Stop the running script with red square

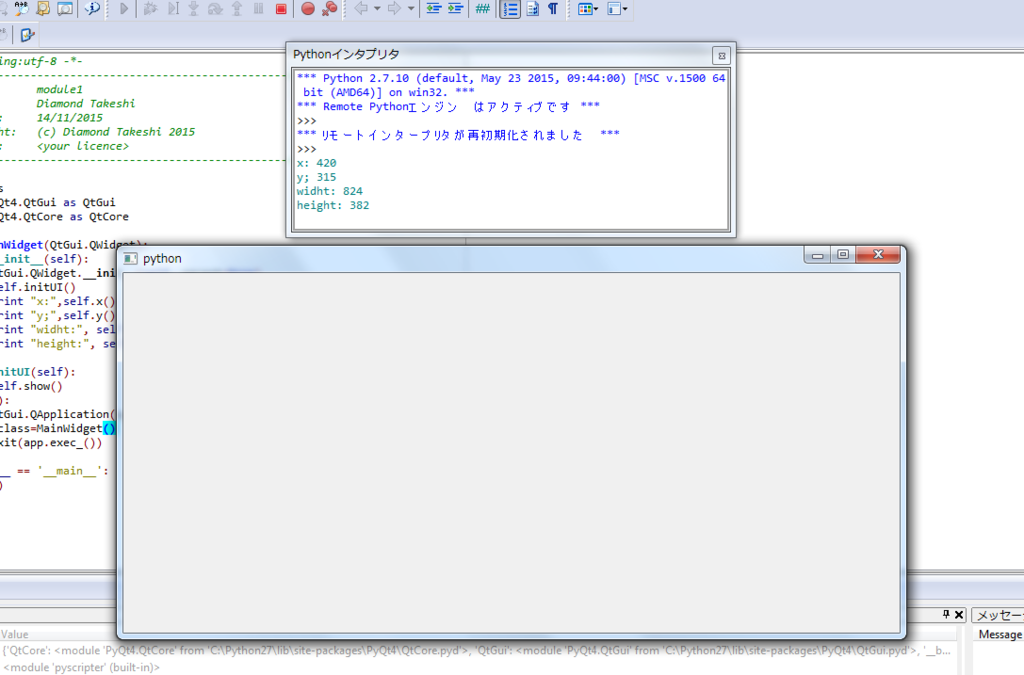(281, 8)
